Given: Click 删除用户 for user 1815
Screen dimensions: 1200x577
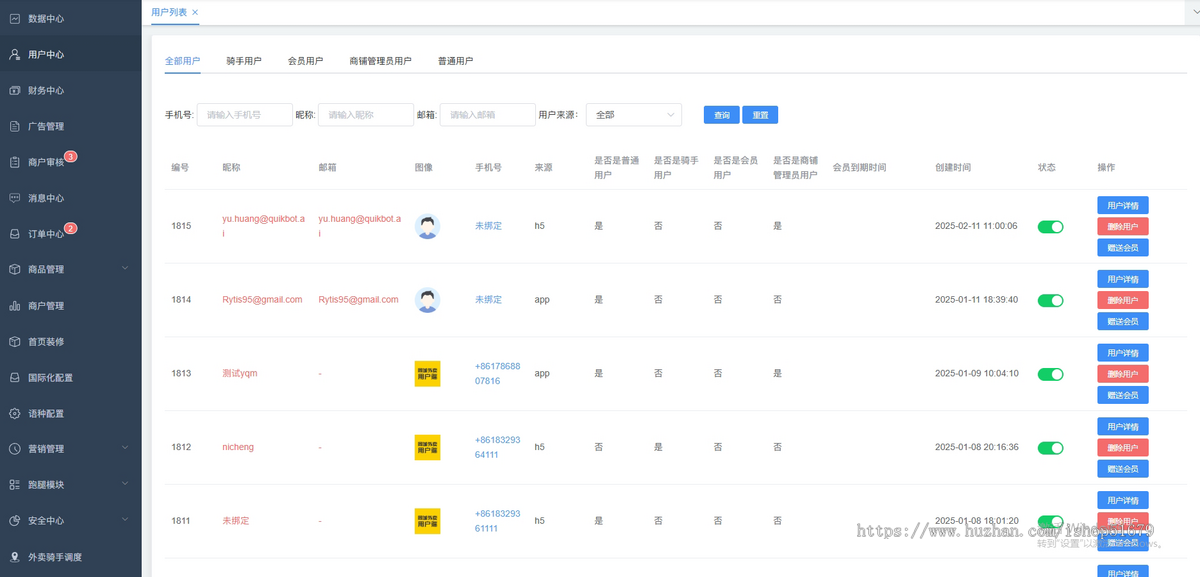Looking at the screenshot, I should (1123, 226).
